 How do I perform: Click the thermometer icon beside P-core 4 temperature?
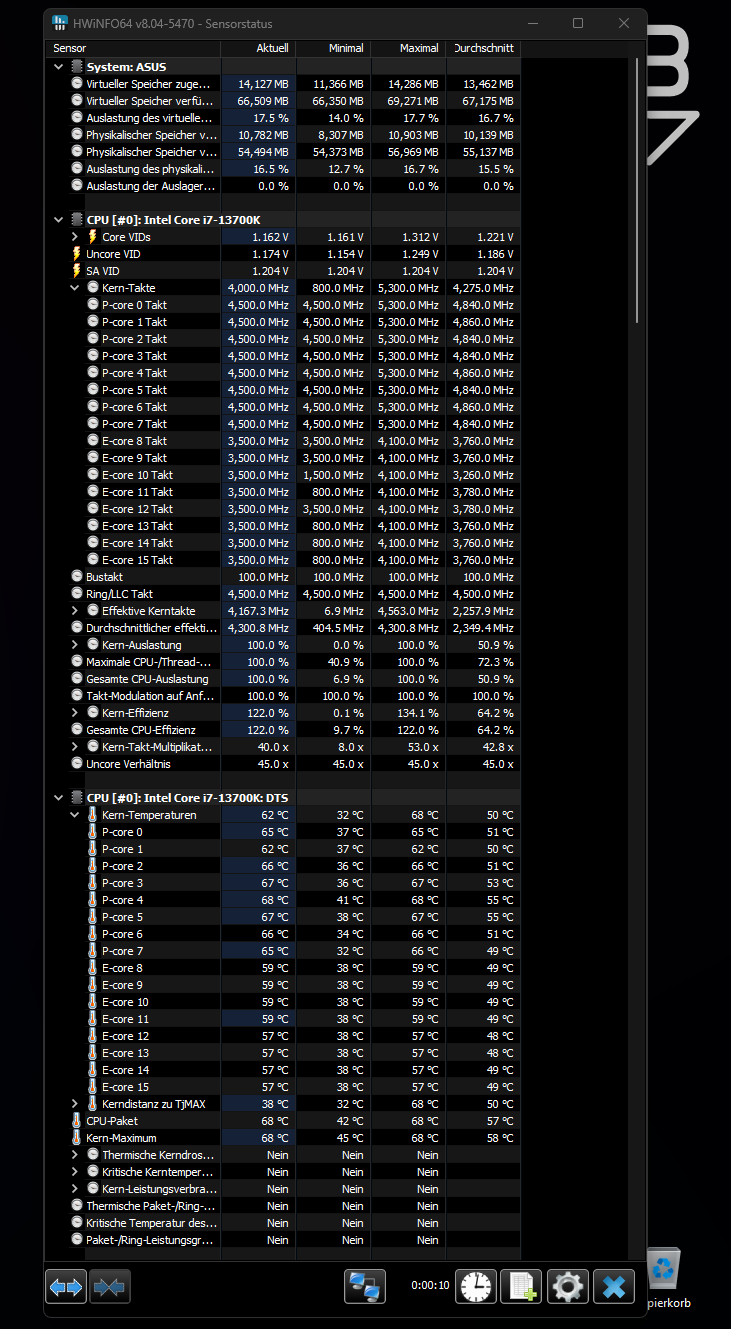(x=93, y=900)
